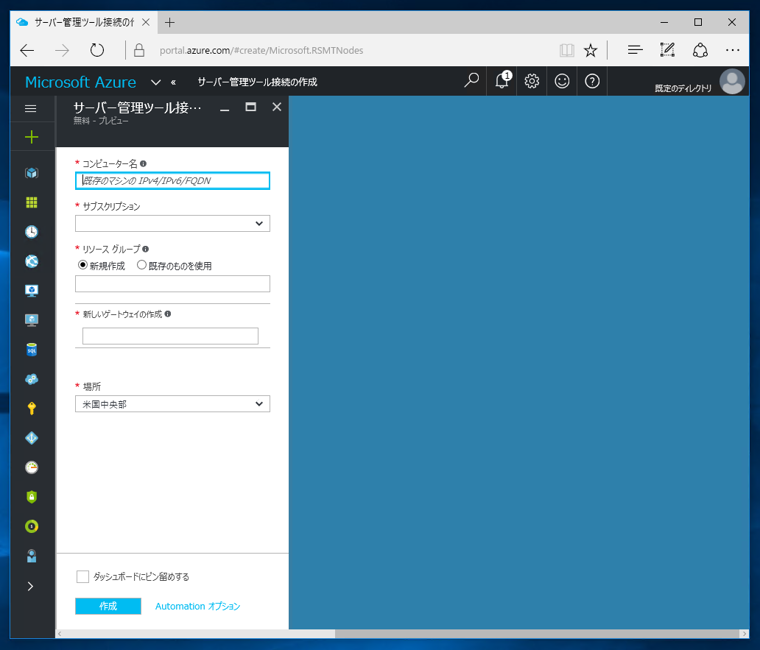Show info tooltip for new gateway label
The width and height of the screenshot is (760, 650).
coord(168,314)
